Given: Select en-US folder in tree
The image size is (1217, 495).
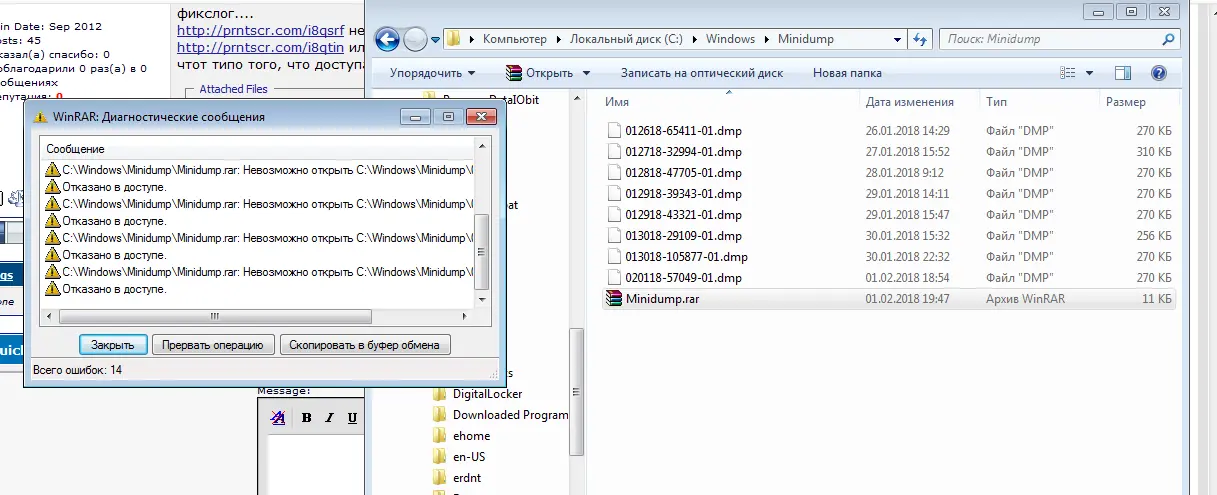Looking at the screenshot, I should (469, 457).
